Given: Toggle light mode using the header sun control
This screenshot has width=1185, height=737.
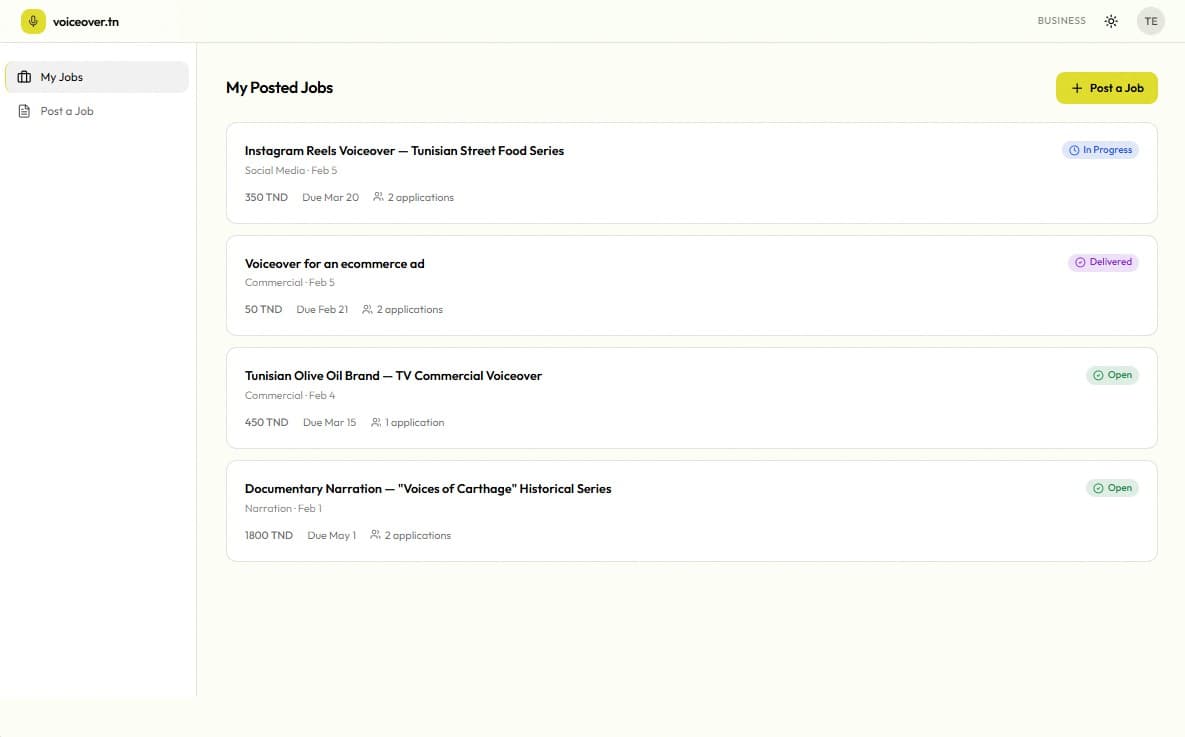Looking at the screenshot, I should [x=1110, y=20].
